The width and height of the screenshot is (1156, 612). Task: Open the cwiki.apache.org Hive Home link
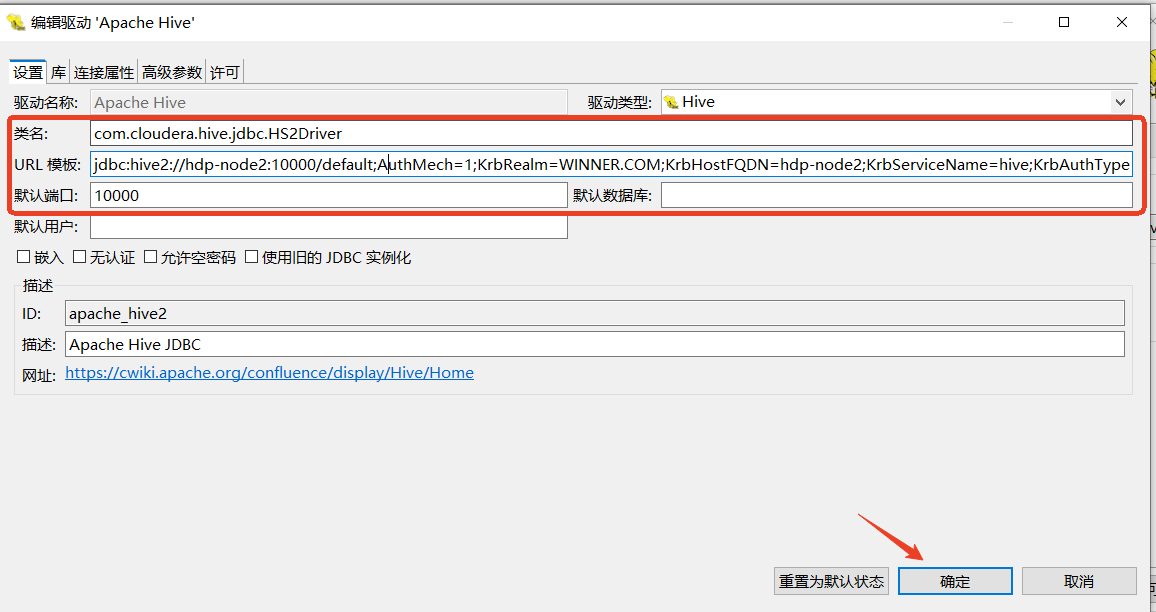click(x=269, y=372)
